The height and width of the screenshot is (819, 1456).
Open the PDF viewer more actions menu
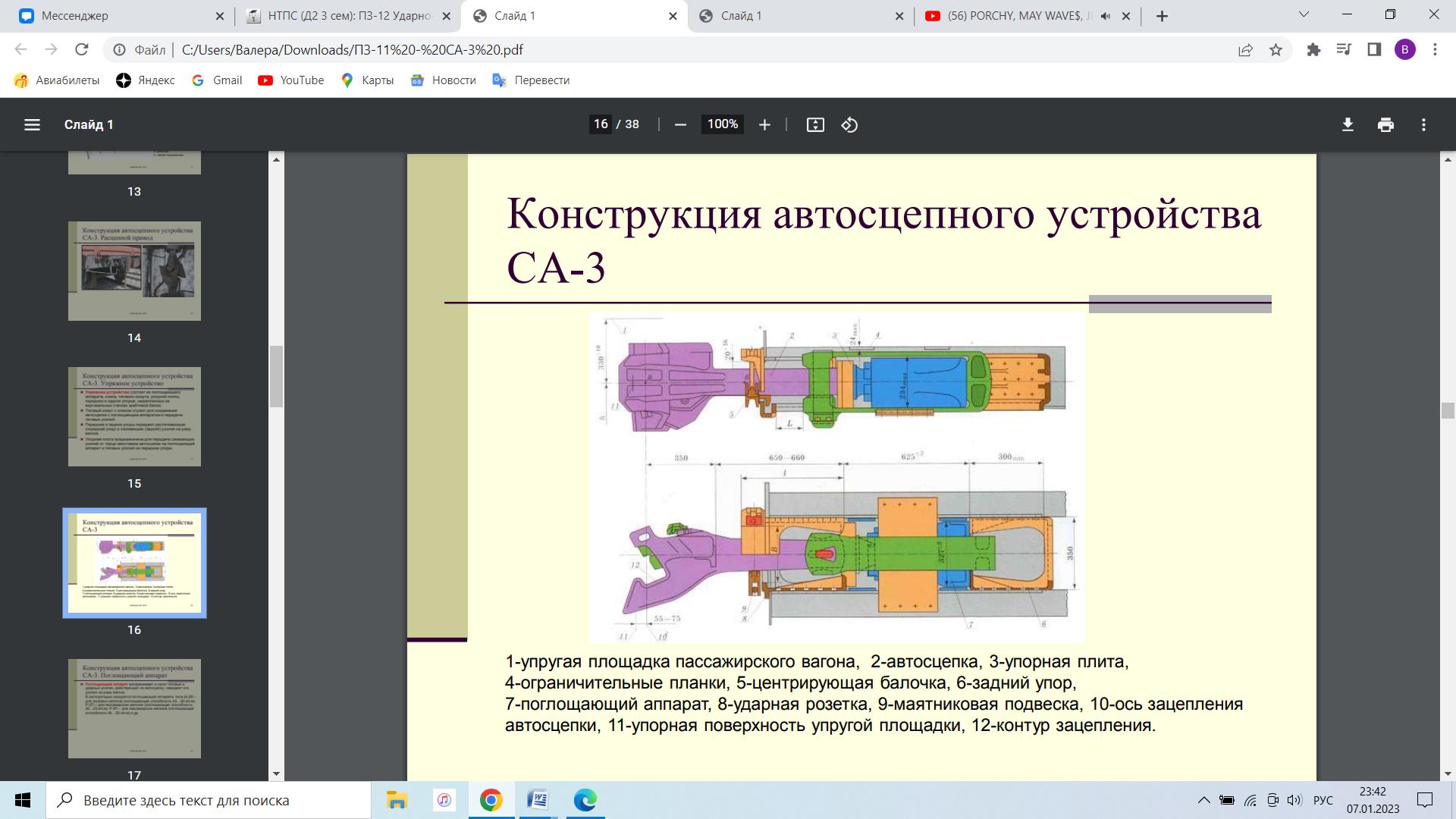(1423, 124)
